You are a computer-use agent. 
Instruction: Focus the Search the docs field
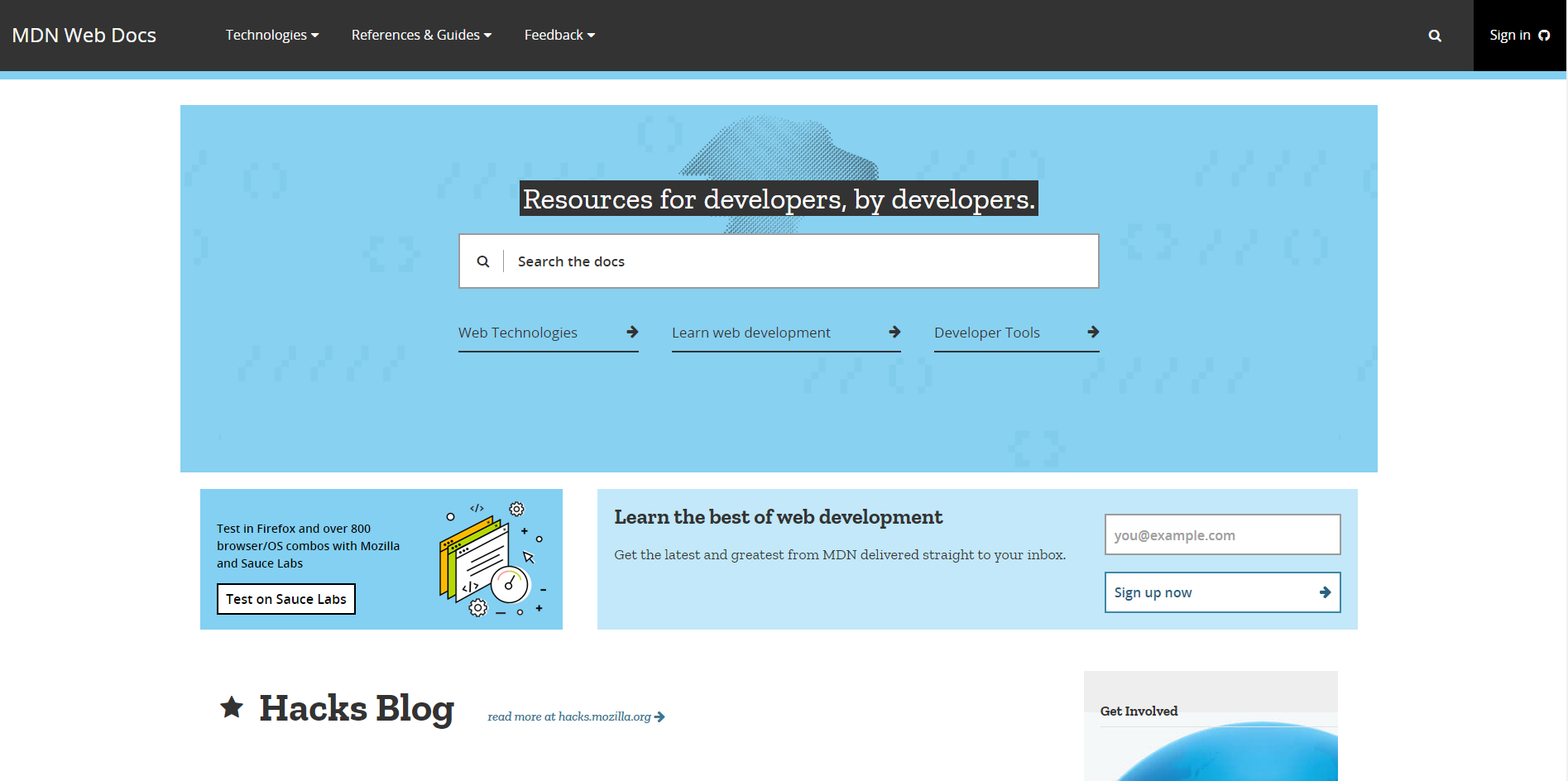(x=779, y=261)
